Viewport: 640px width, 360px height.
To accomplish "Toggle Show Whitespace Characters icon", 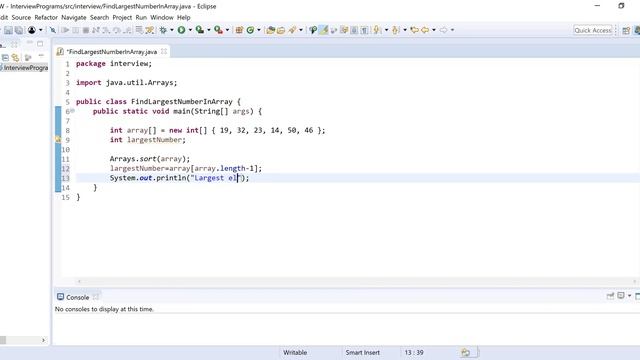I will click(x=364, y=30).
